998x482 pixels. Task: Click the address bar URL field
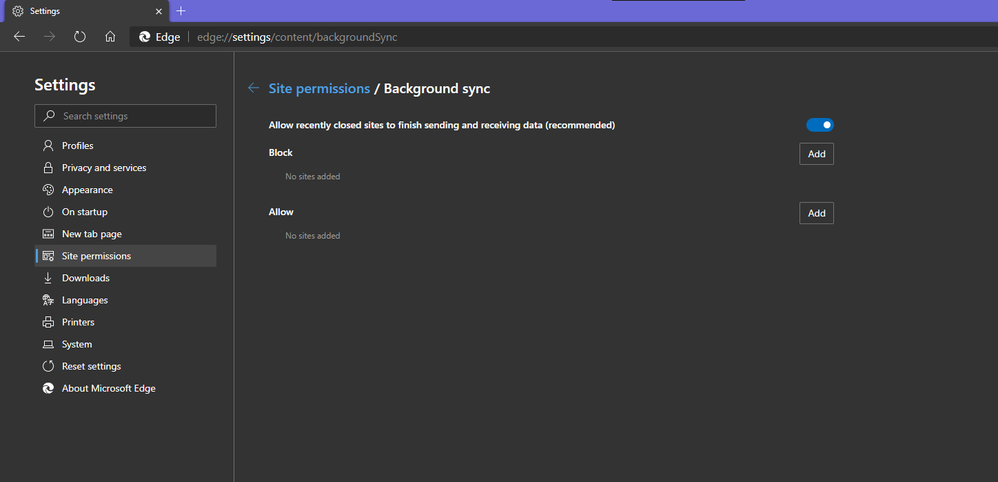(x=563, y=37)
